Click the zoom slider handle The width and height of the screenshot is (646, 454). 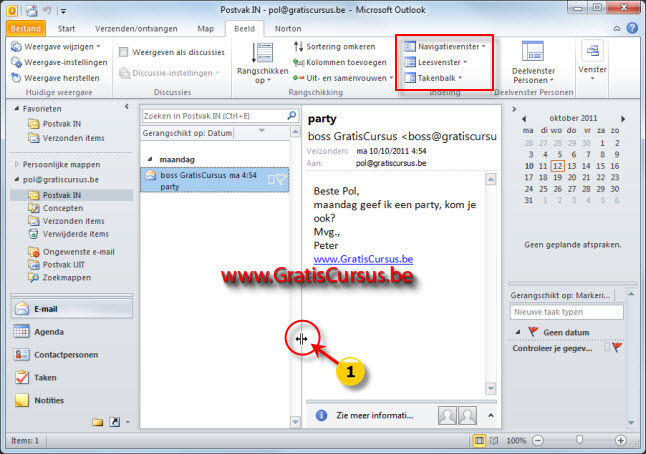click(579, 440)
